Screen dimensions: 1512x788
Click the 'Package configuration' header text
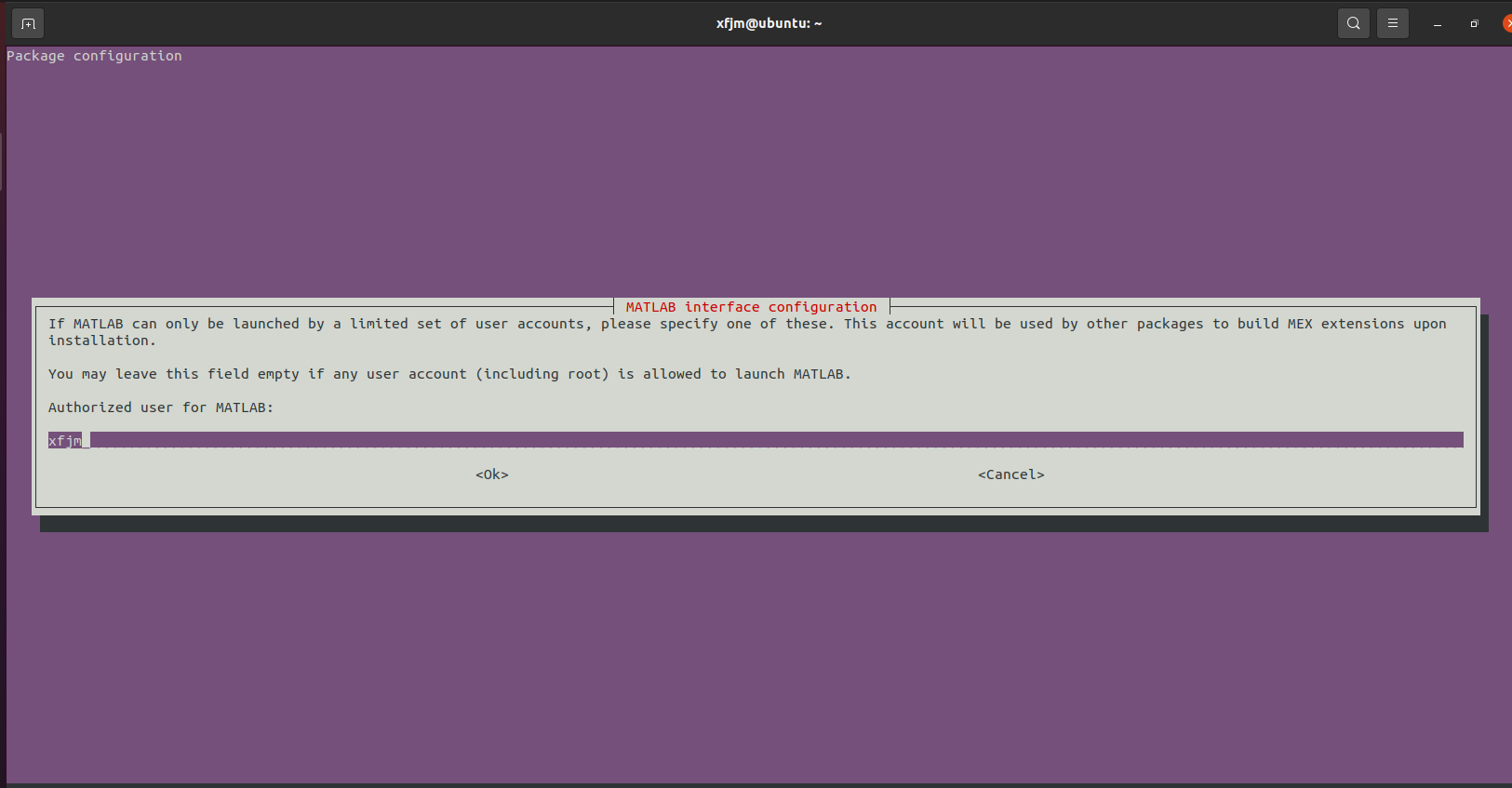[x=94, y=56]
